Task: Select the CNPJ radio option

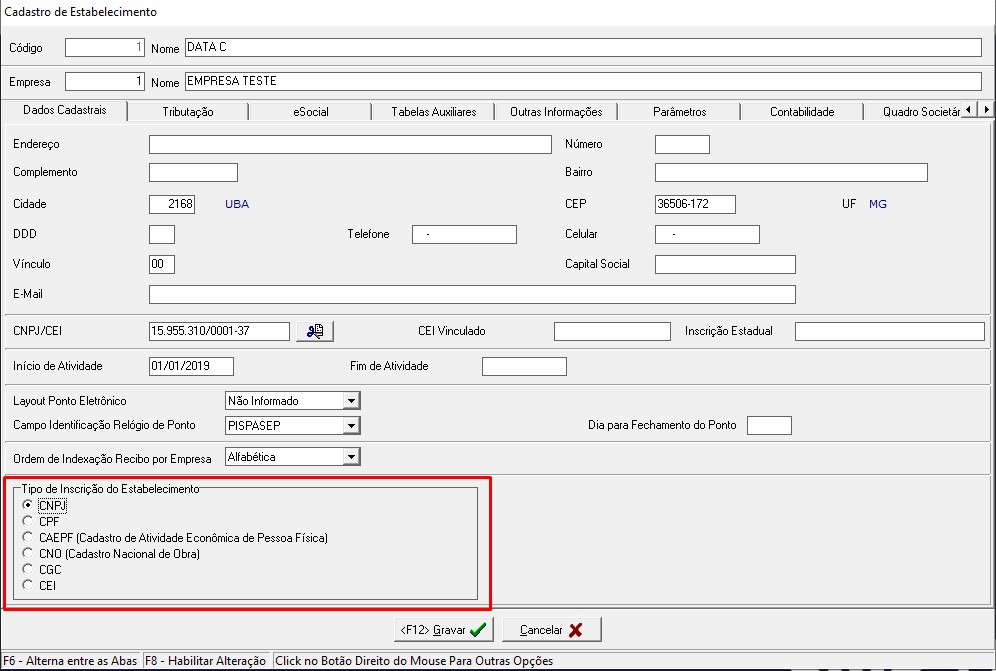Action: [27, 505]
